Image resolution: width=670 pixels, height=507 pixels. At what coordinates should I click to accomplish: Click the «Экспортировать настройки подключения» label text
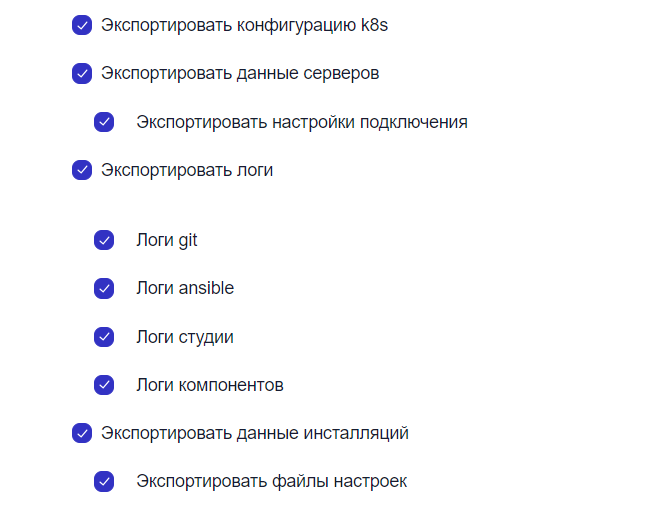click(x=302, y=122)
